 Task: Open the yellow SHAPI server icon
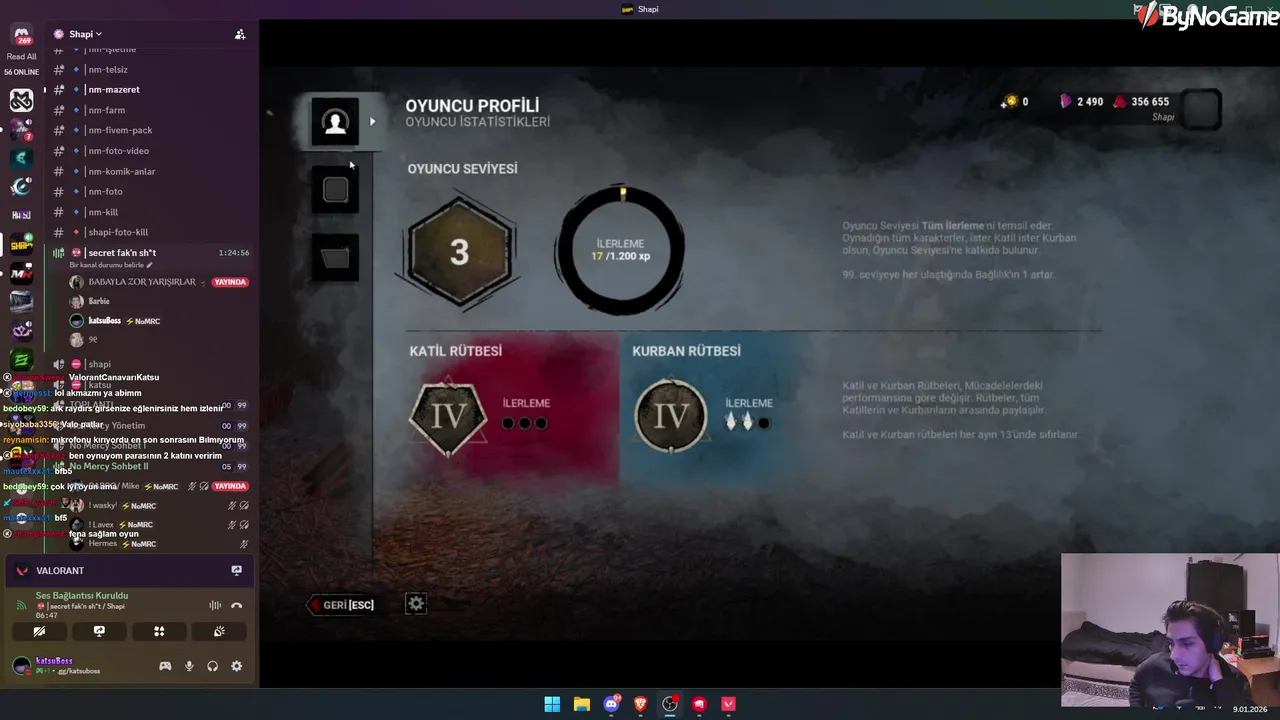pyautogui.click(x=21, y=245)
